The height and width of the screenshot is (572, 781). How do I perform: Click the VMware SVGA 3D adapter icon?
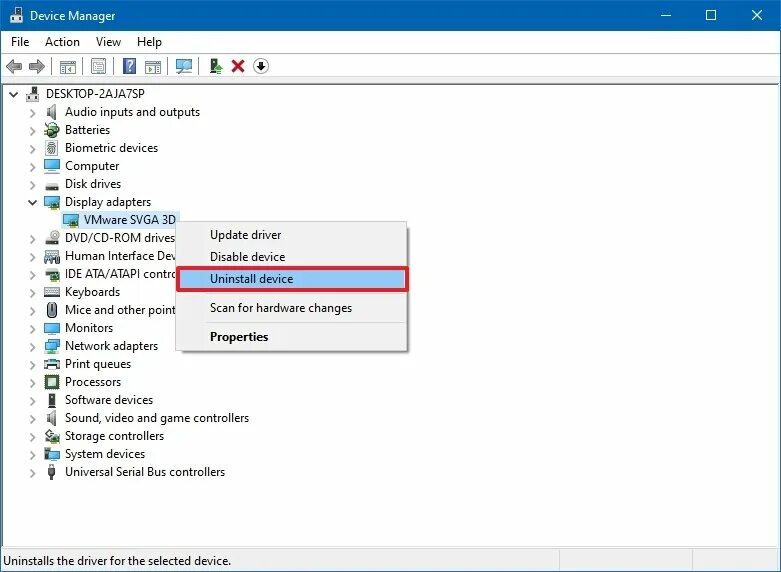71,220
